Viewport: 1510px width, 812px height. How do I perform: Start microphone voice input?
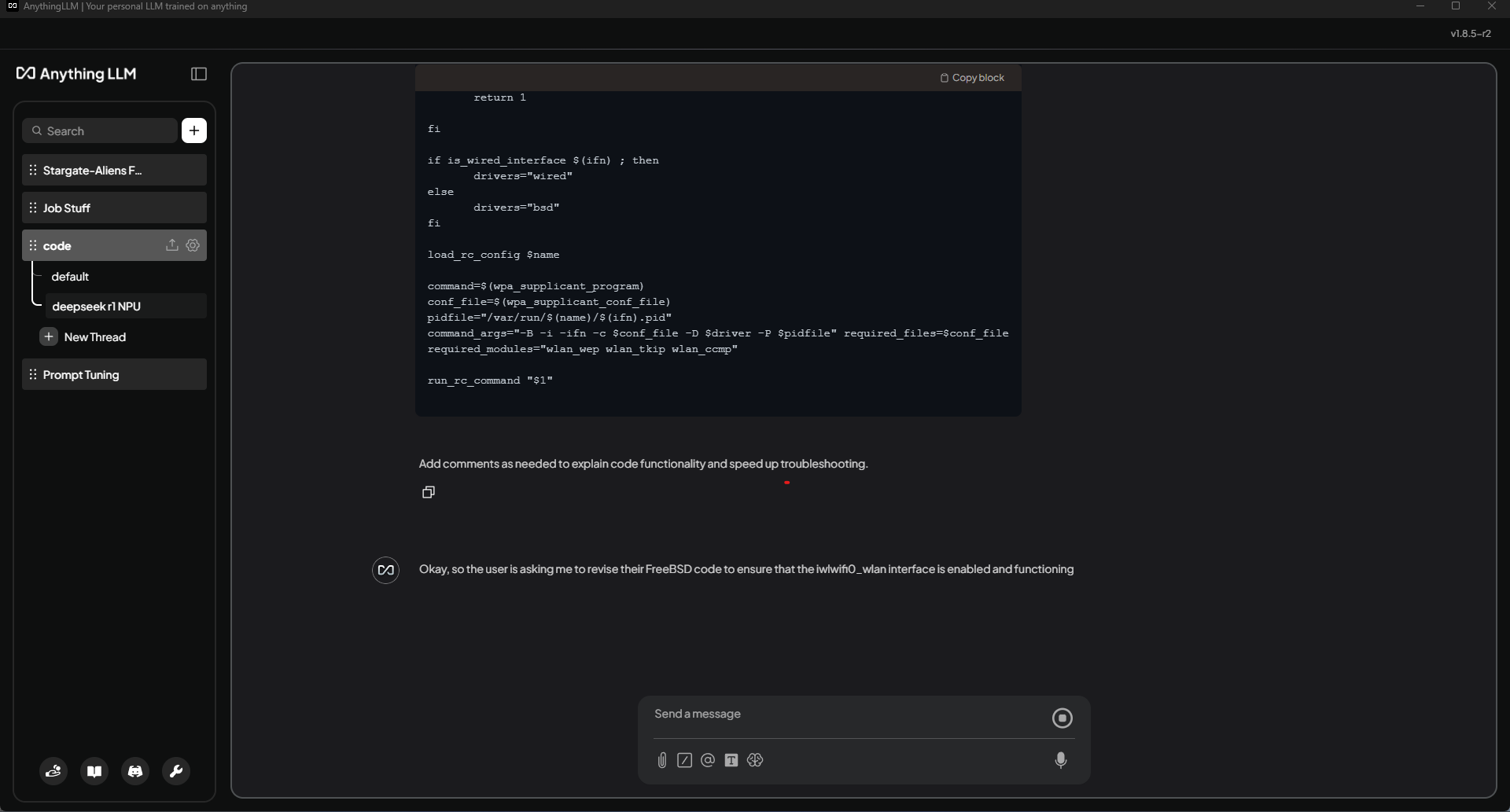click(x=1061, y=760)
